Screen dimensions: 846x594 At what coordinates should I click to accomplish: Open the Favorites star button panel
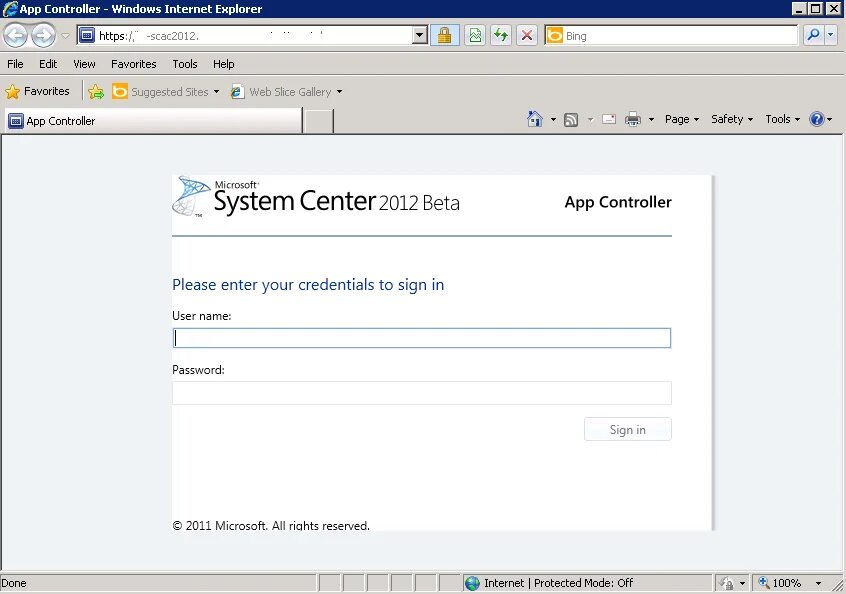(x=38, y=91)
